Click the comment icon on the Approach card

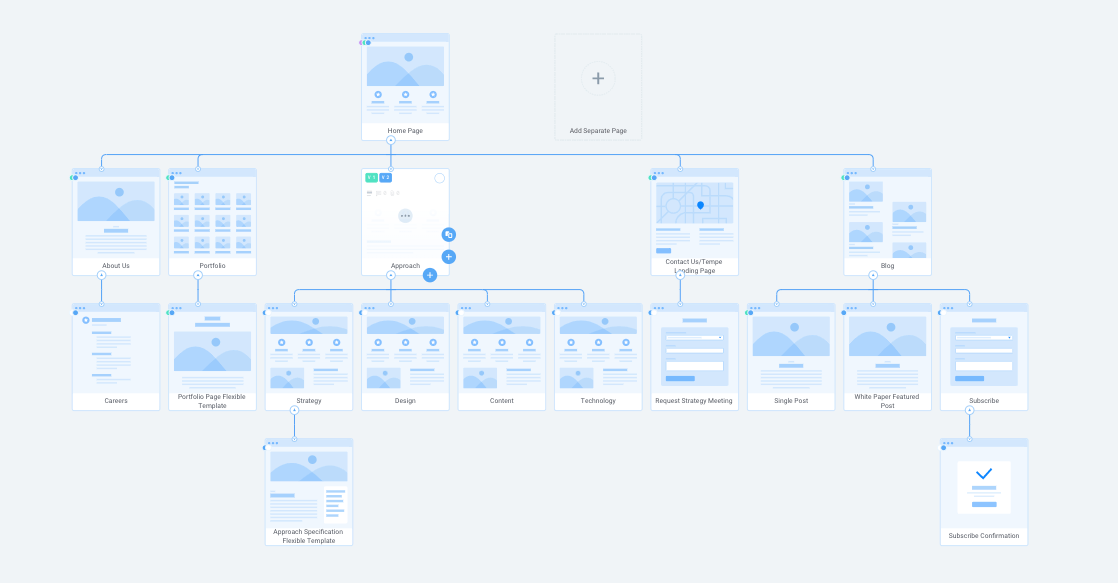click(x=378, y=193)
